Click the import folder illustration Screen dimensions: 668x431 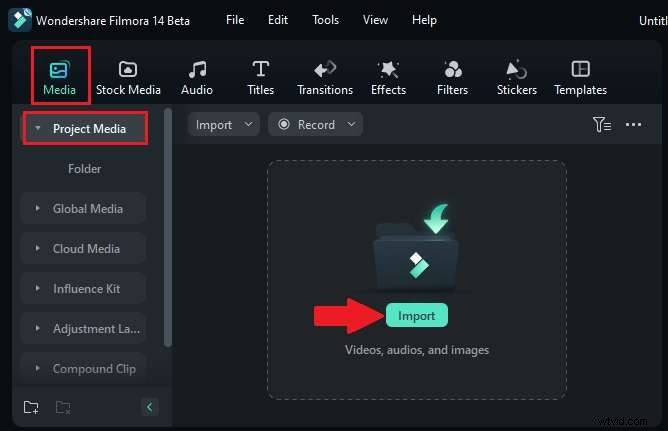click(x=417, y=246)
